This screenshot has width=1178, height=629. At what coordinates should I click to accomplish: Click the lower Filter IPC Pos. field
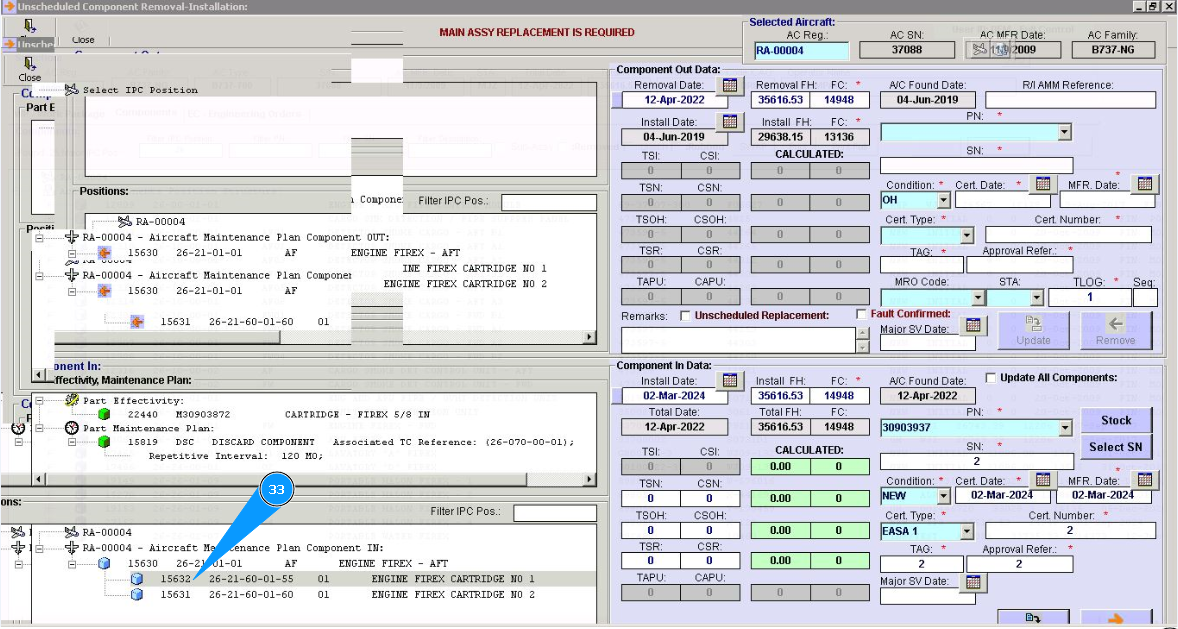(554, 513)
